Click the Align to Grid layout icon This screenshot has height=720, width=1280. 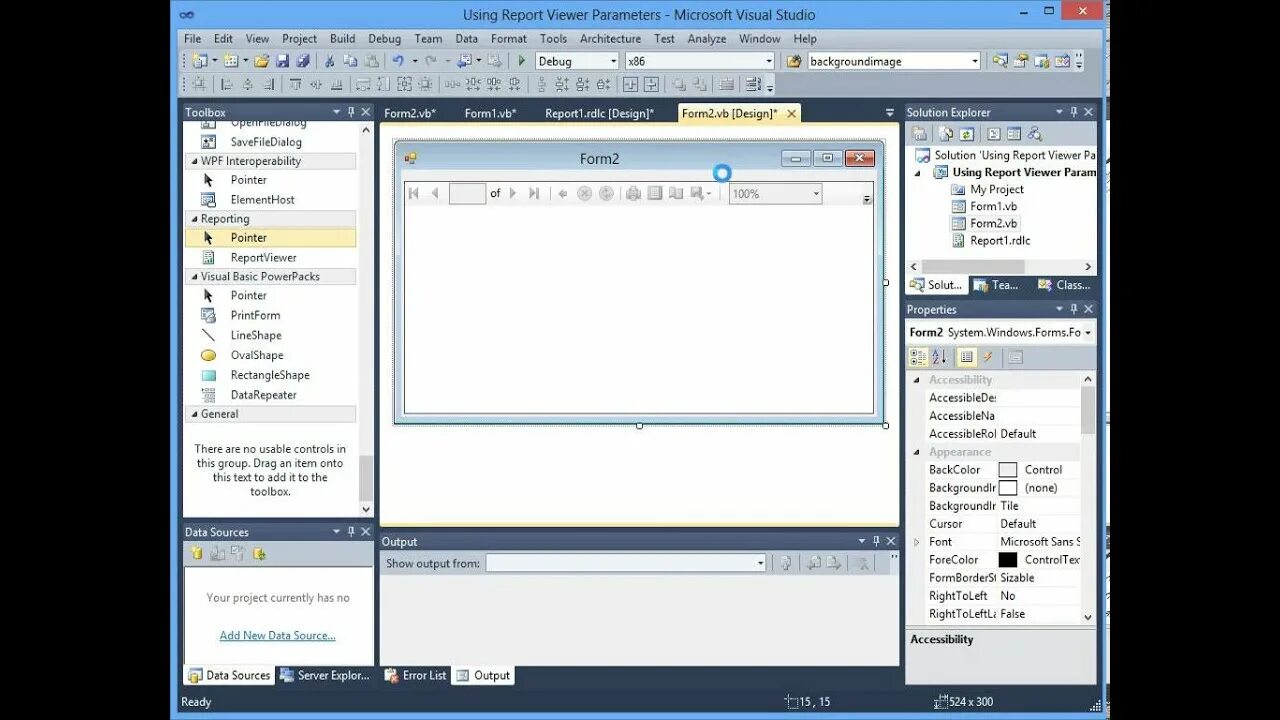(199, 85)
